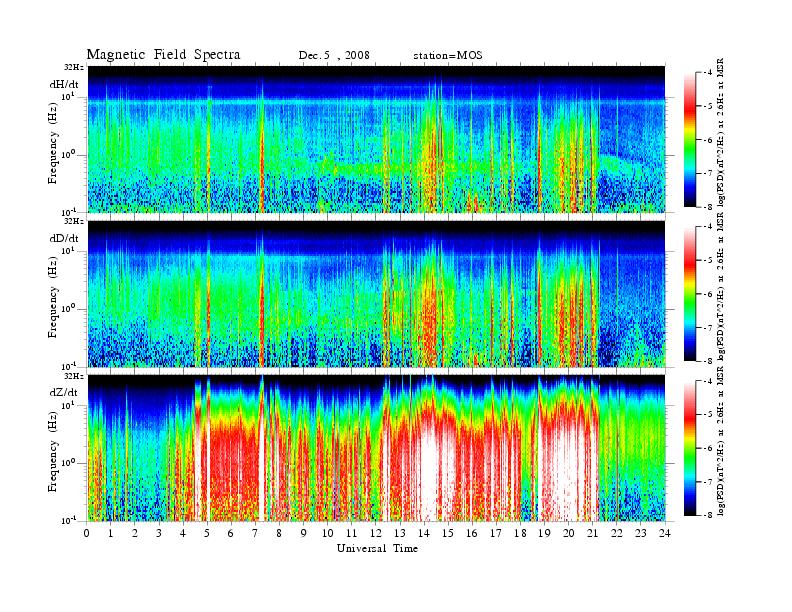Click hour tick '16' on time axis
792x612 pixels.
tap(472, 533)
